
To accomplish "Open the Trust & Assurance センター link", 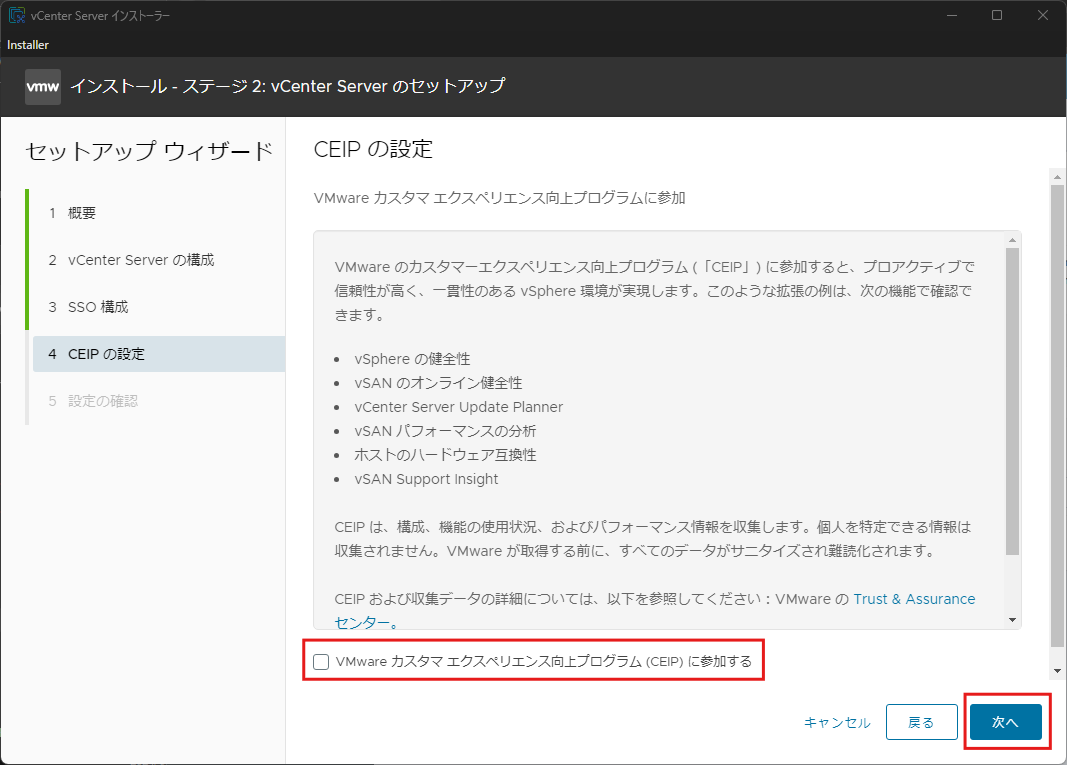I will [914, 599].
